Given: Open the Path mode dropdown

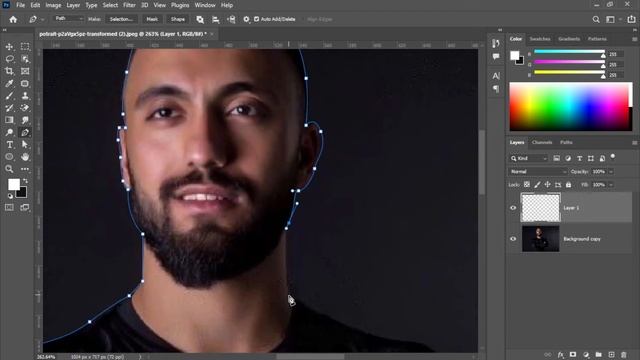Looking at the screenshot, I should (x=69, y=19).
